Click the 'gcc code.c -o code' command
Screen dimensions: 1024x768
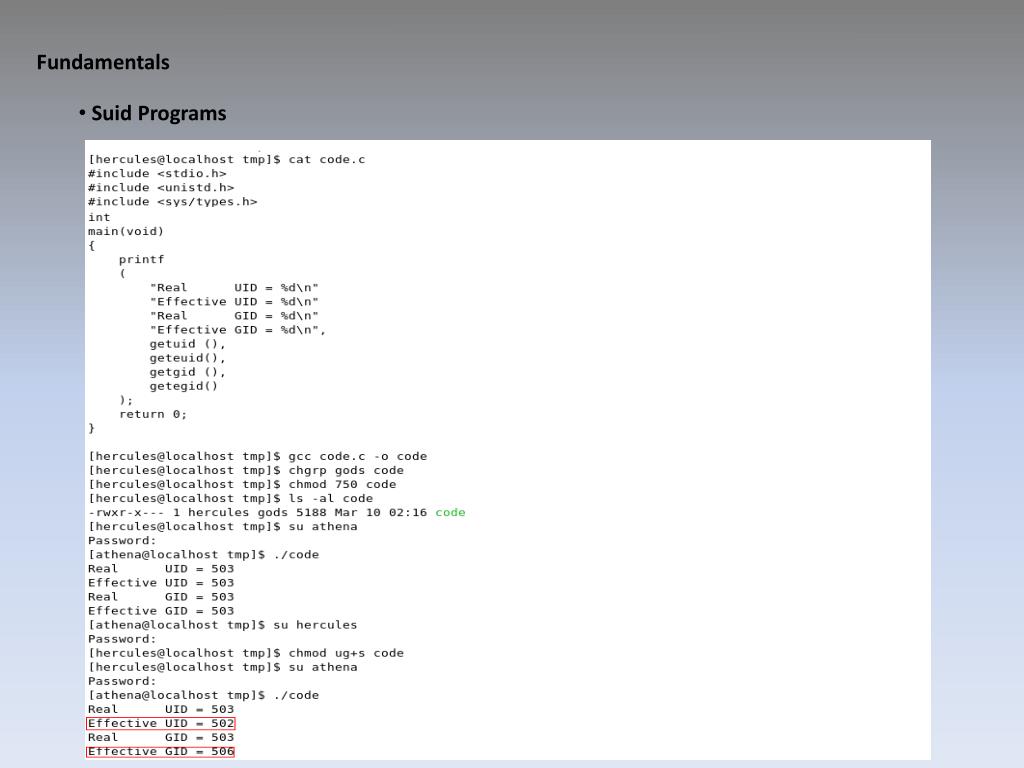point(358,456)
